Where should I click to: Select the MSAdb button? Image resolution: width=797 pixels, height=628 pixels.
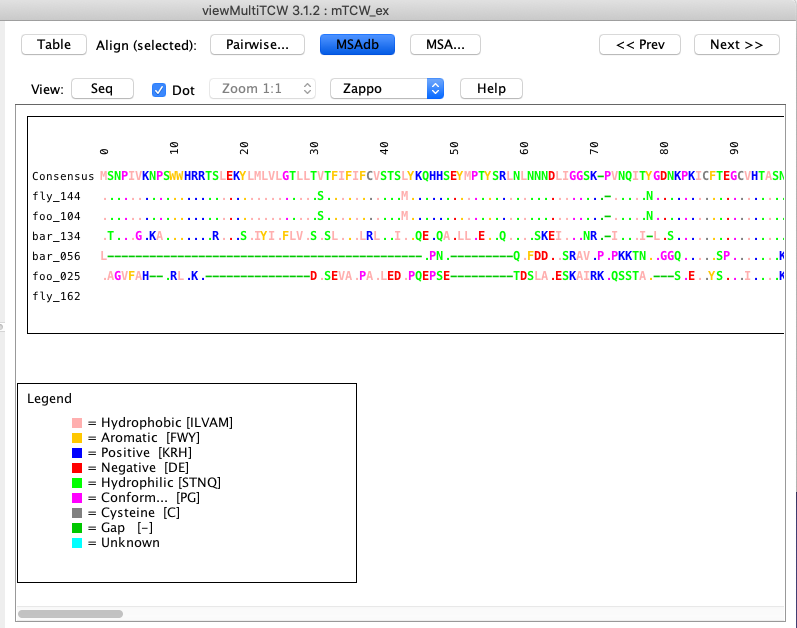(x=357, y=45)
